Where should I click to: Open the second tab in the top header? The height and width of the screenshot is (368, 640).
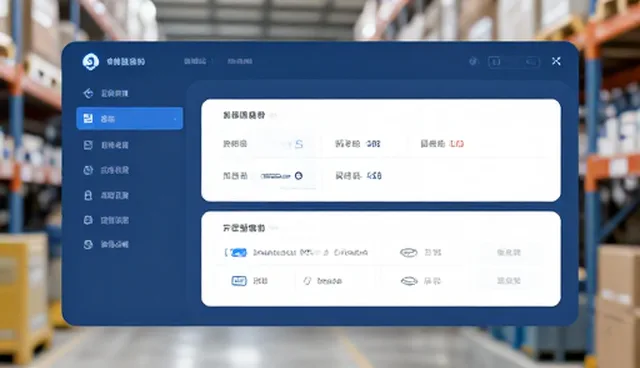pos(240,61)
